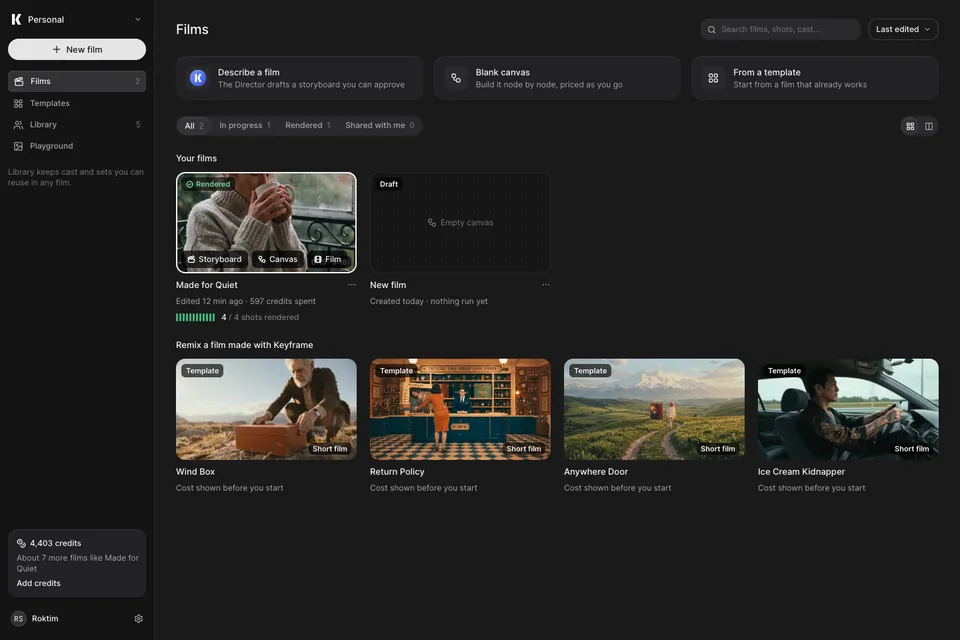
Task: Expand the Personal workspace switcher
Action: (x=77, y=20)
